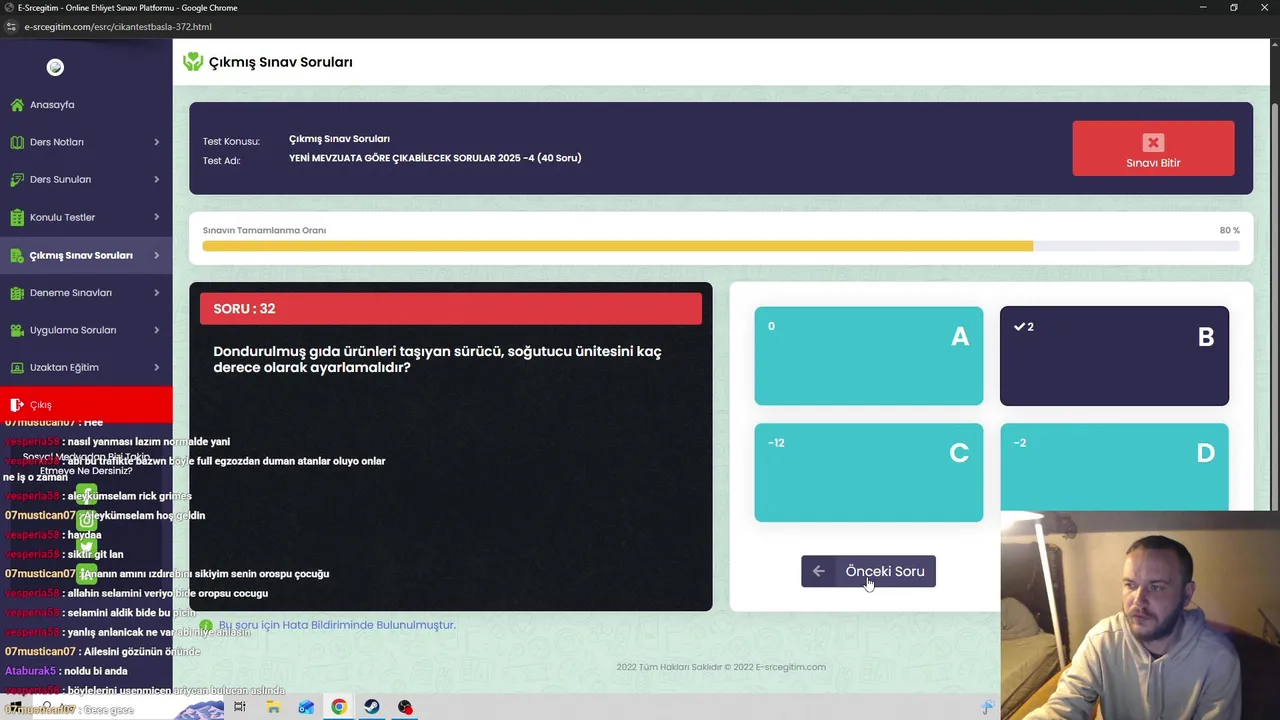Open the Konulu Testler menu label
Image resolution: width=1280 pixels, height=720 pixels.
pos(62,217)
